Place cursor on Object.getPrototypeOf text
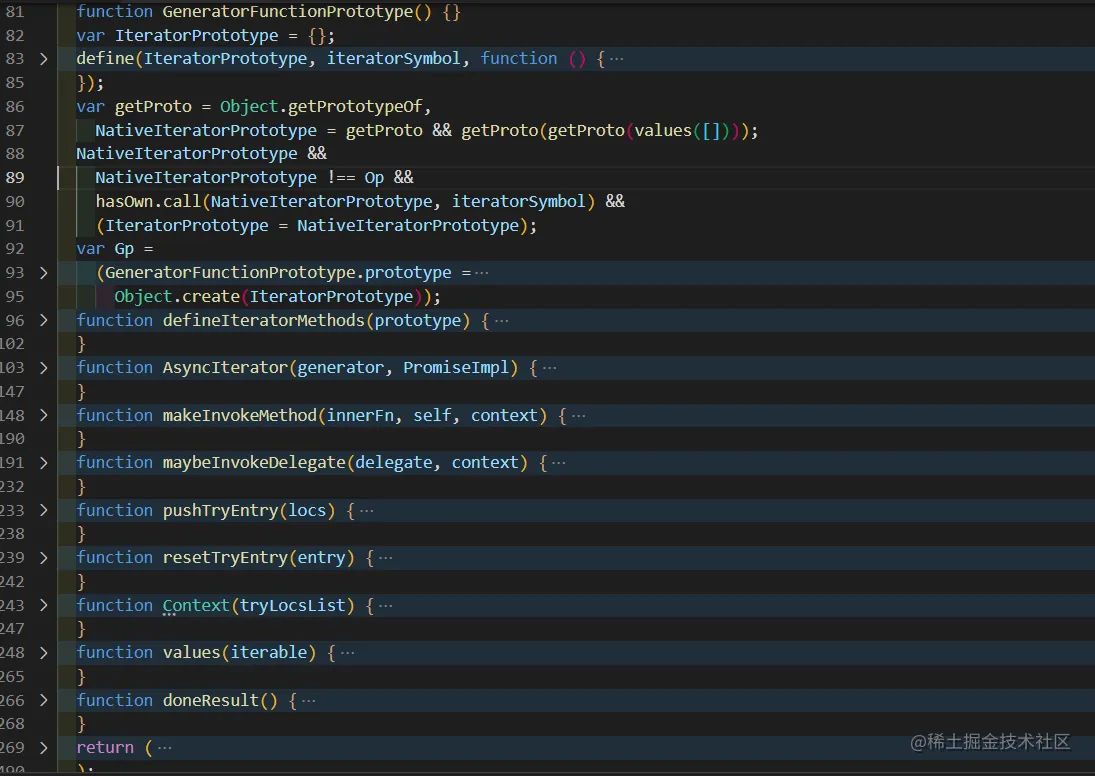The height and width of the screenshot is (776, 1095). point(324,106)
